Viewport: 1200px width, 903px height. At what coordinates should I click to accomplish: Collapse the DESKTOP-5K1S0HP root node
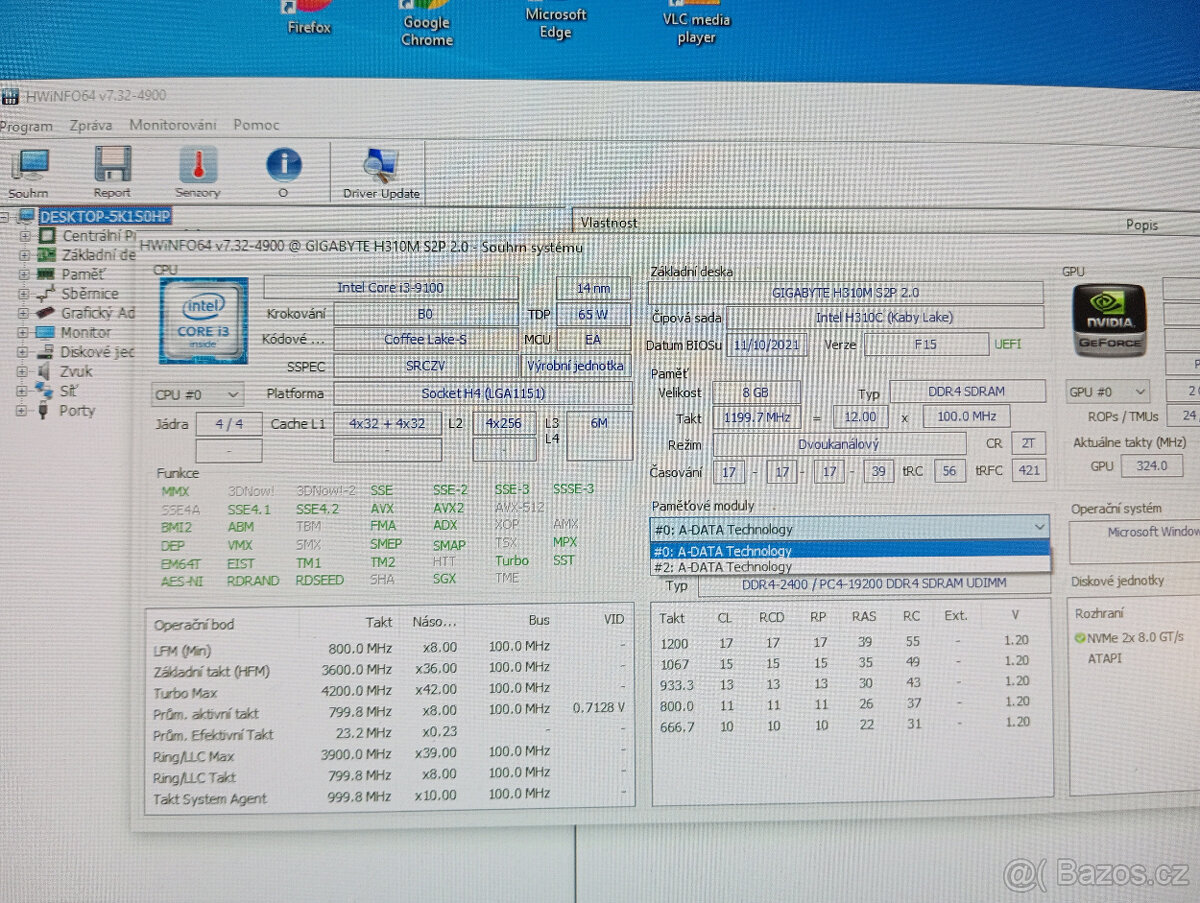coord(6,217)
